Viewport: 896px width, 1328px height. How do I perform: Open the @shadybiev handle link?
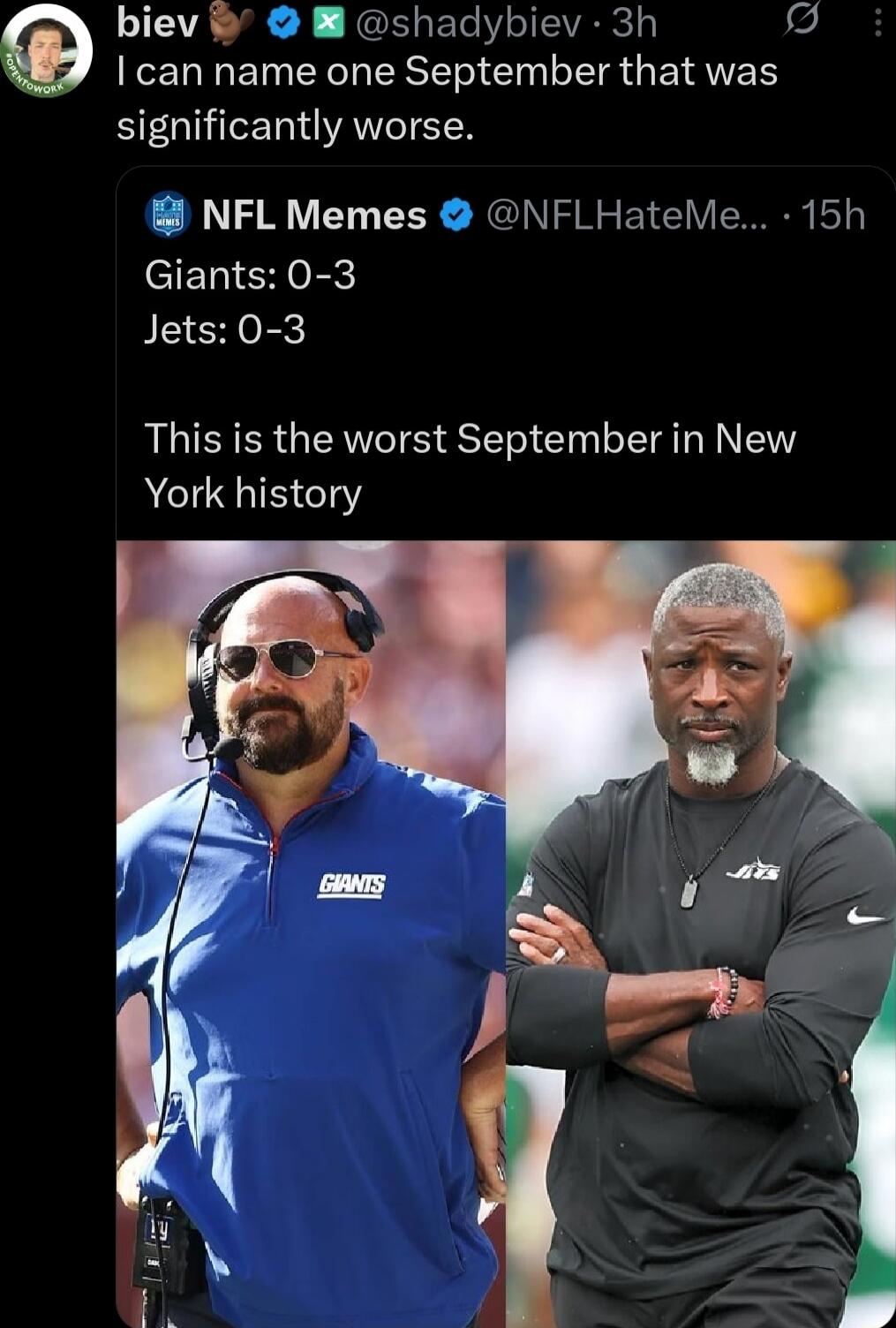(469, 24)
